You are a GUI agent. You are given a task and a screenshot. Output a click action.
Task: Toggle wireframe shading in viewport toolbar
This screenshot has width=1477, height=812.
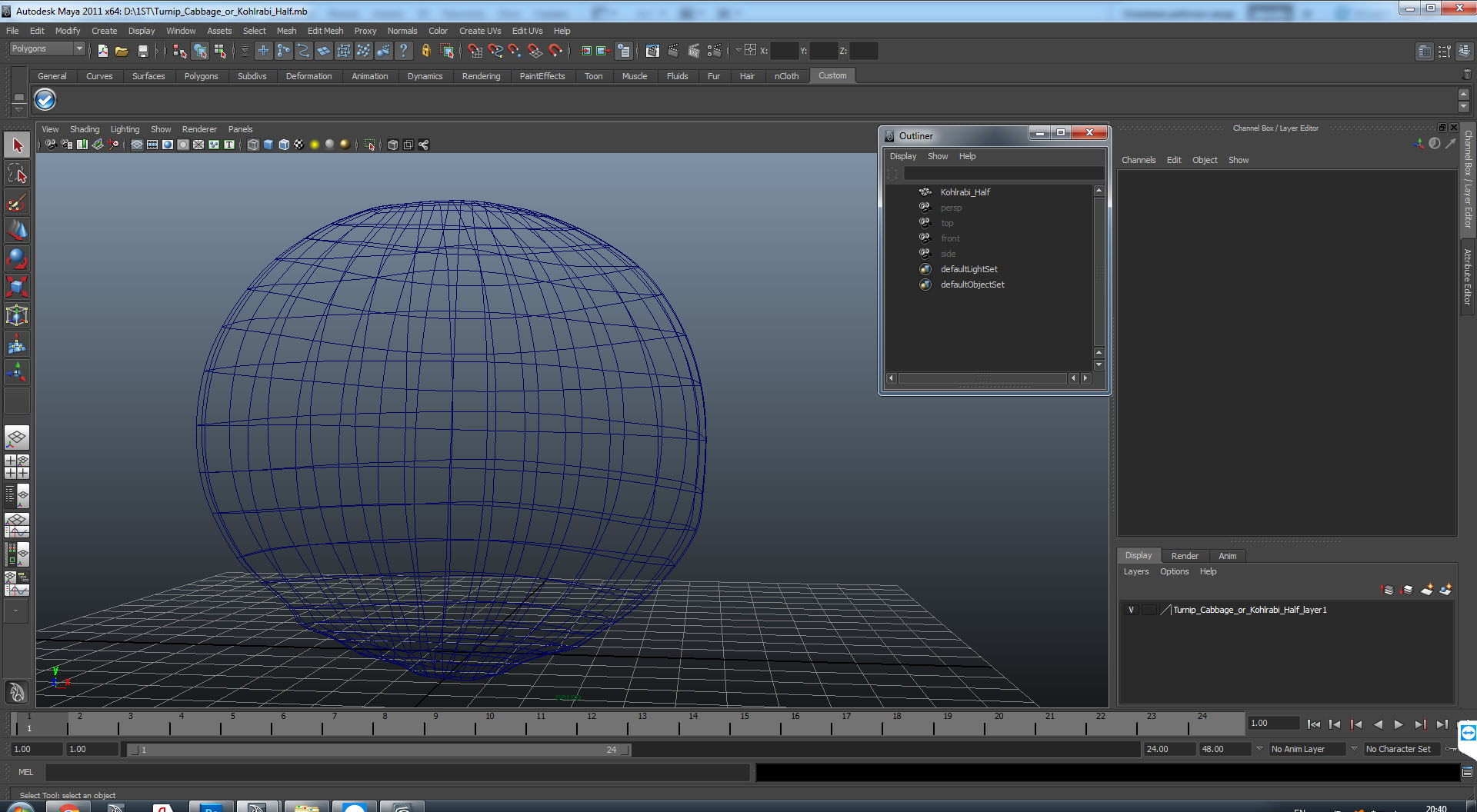pos(253,145)
